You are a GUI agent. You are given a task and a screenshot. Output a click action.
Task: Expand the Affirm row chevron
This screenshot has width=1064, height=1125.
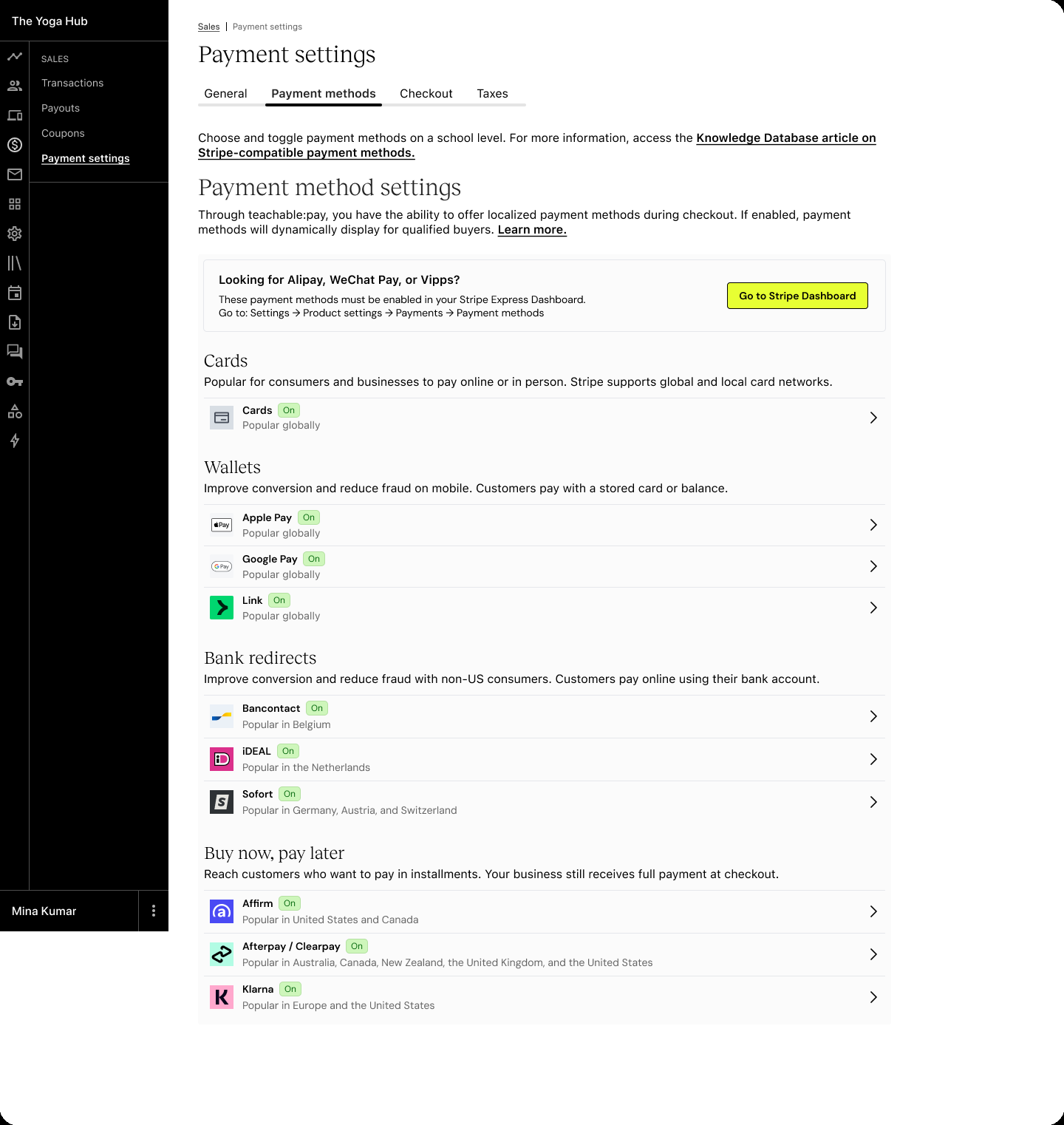coord(873,911)
